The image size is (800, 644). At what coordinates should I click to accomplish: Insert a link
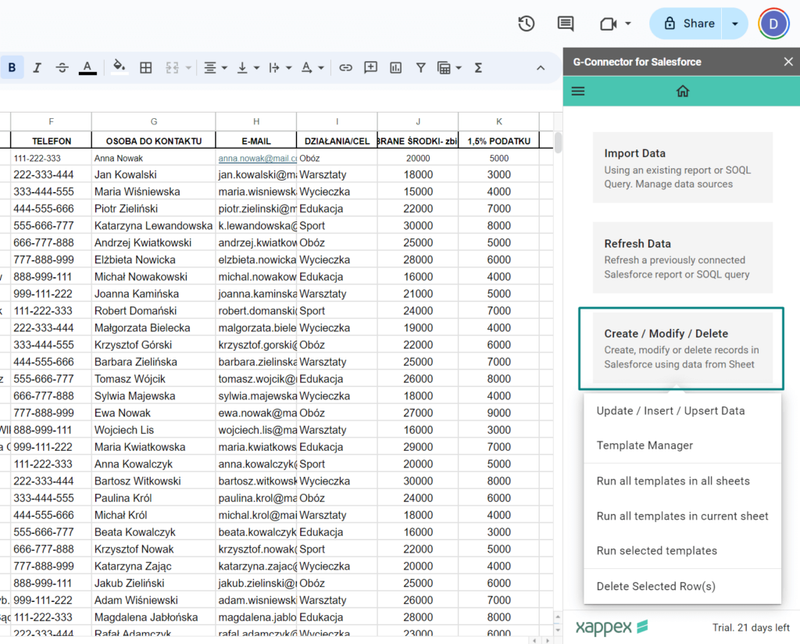tap(345, 67)
